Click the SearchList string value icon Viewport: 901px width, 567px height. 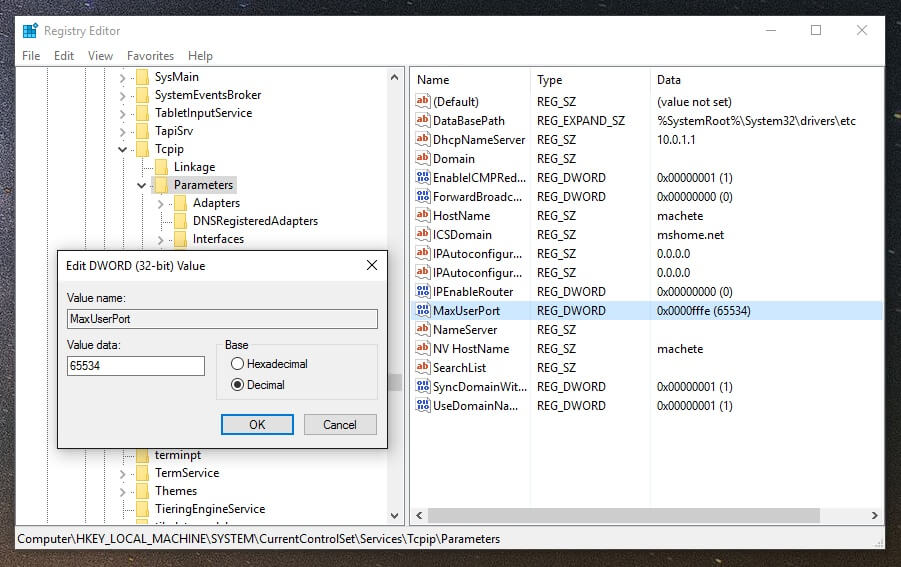423,367
